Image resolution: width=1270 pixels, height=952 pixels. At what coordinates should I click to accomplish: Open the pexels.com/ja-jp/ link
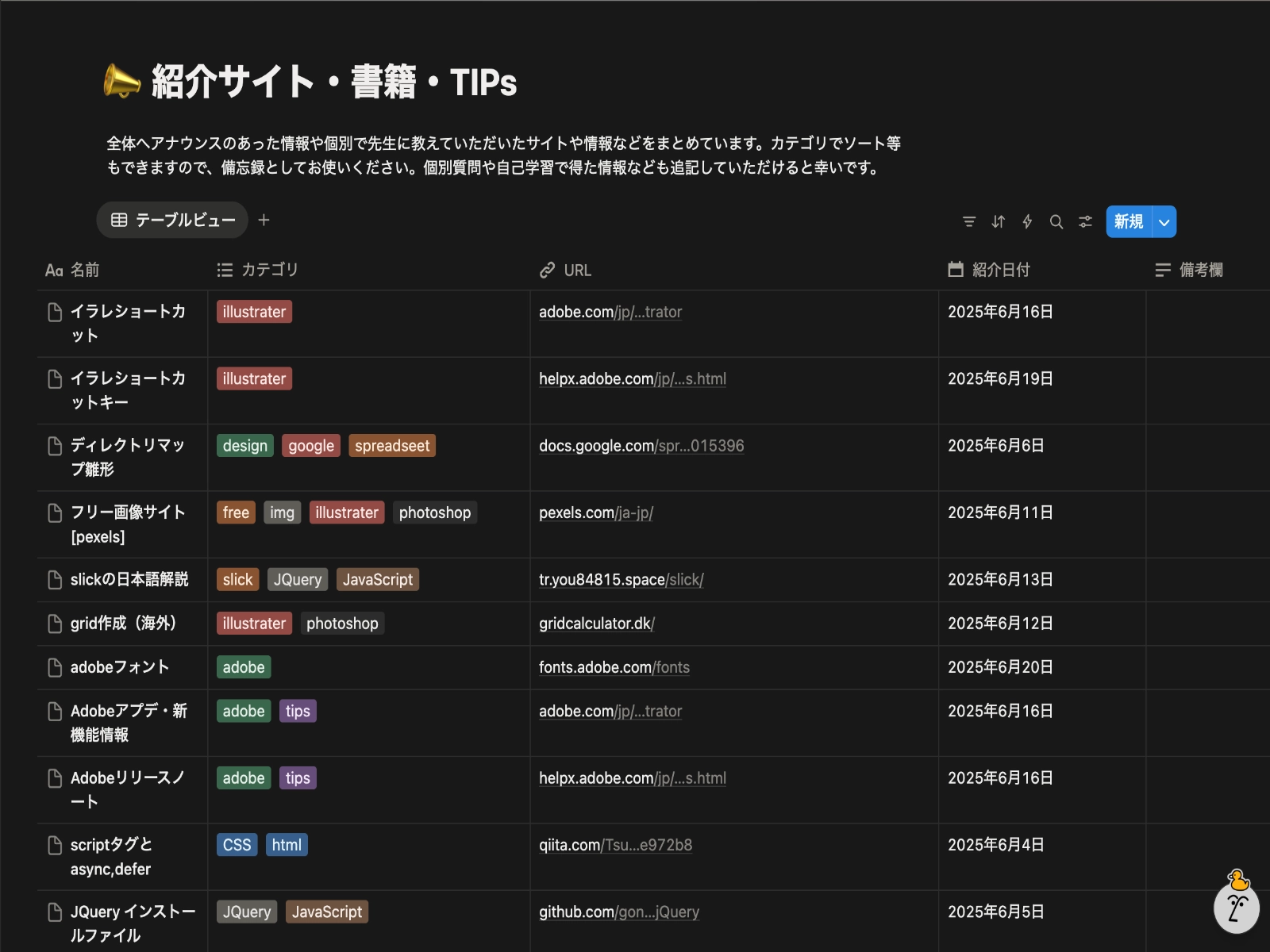pos(595,512)
